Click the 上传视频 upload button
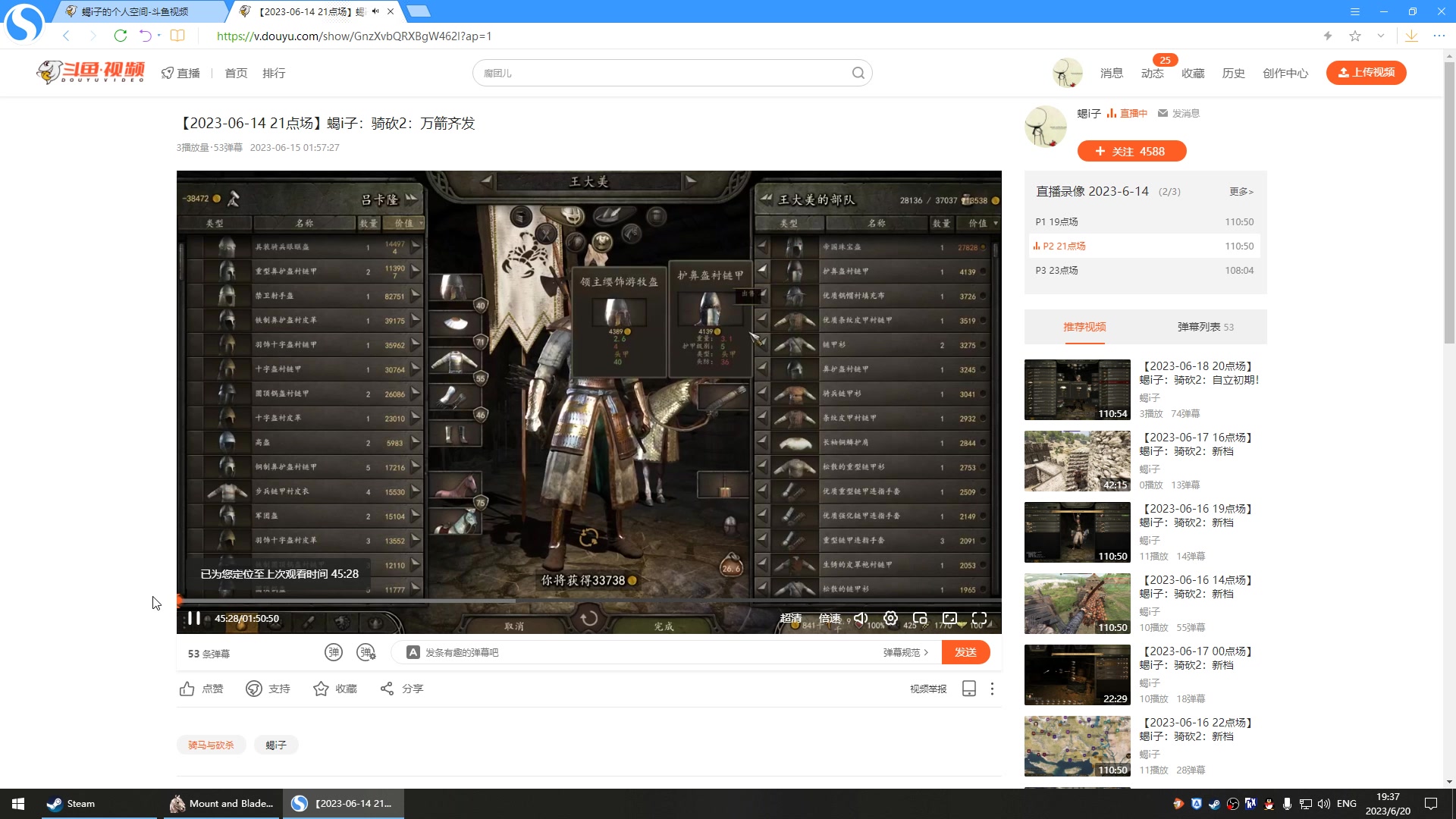 [1367, 72]
